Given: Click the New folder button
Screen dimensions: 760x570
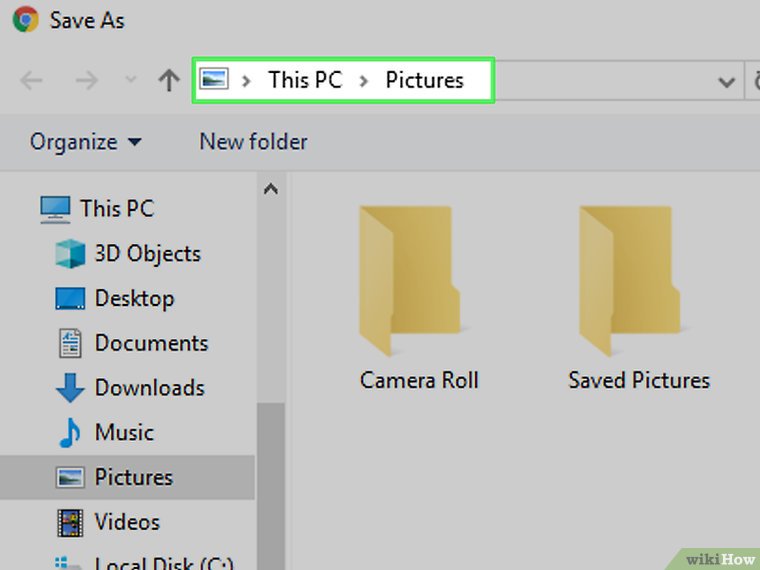Looking at the screenshot, I should click(x=253, y=142).
